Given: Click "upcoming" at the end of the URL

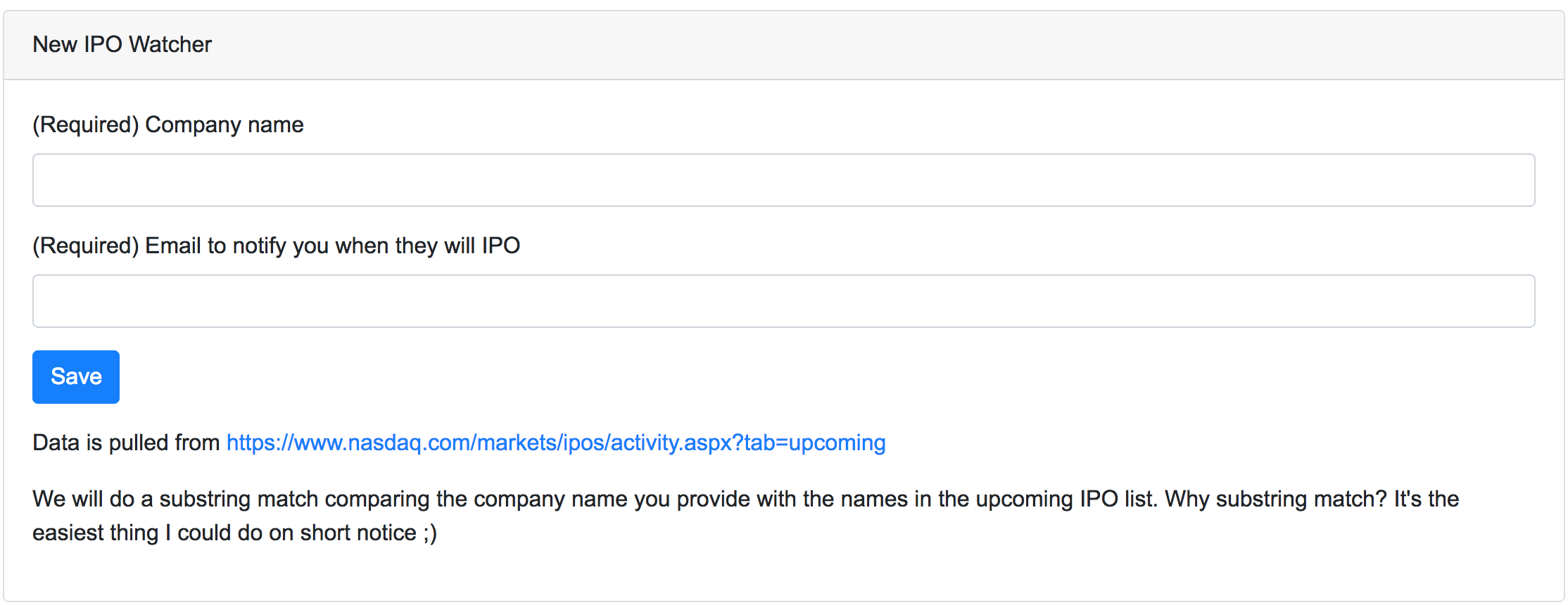Looking at the screenshot, I should pyautogui.click(x=837, y=442).
